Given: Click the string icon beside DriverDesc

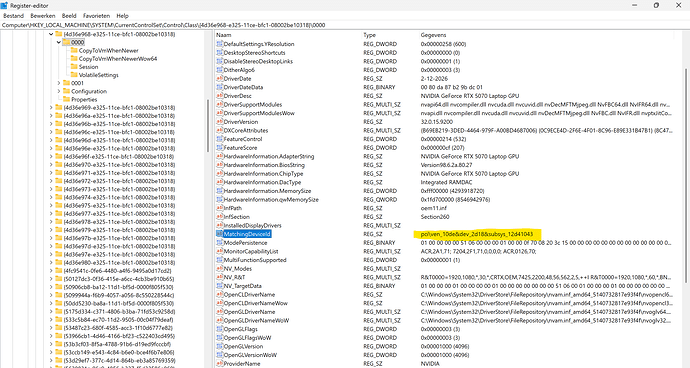Looking at the screenshot, I should click(220, 96).
